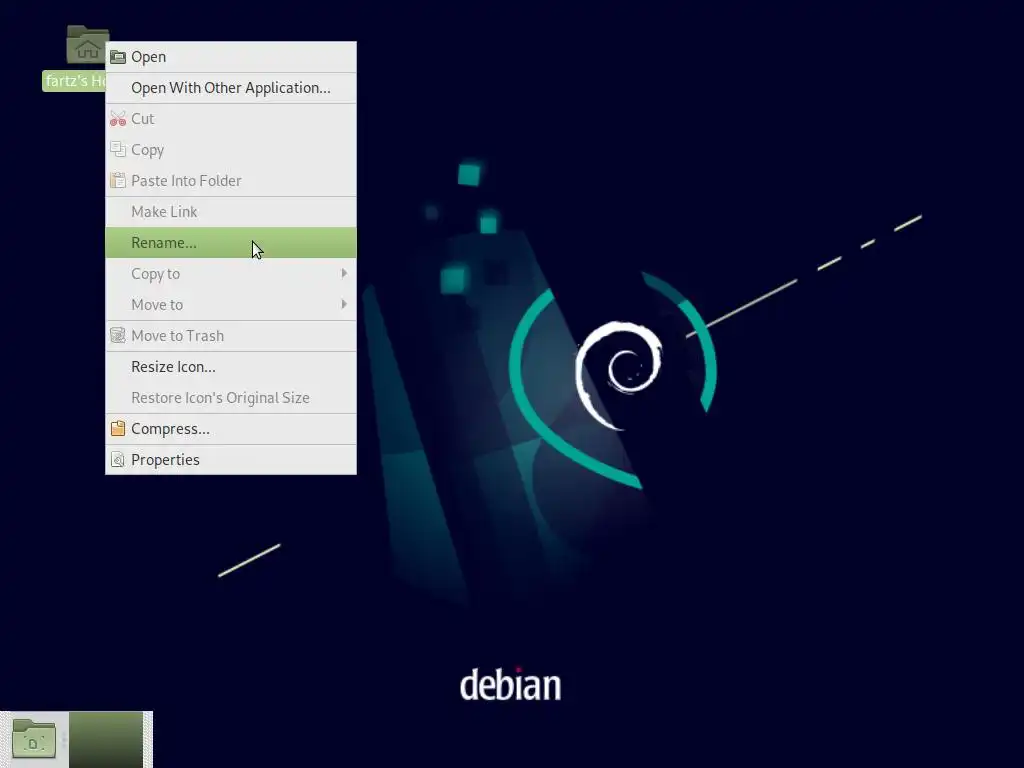Click the Open menu entry
Viewport: 1024px width, 768px height.
coord(231,57)
